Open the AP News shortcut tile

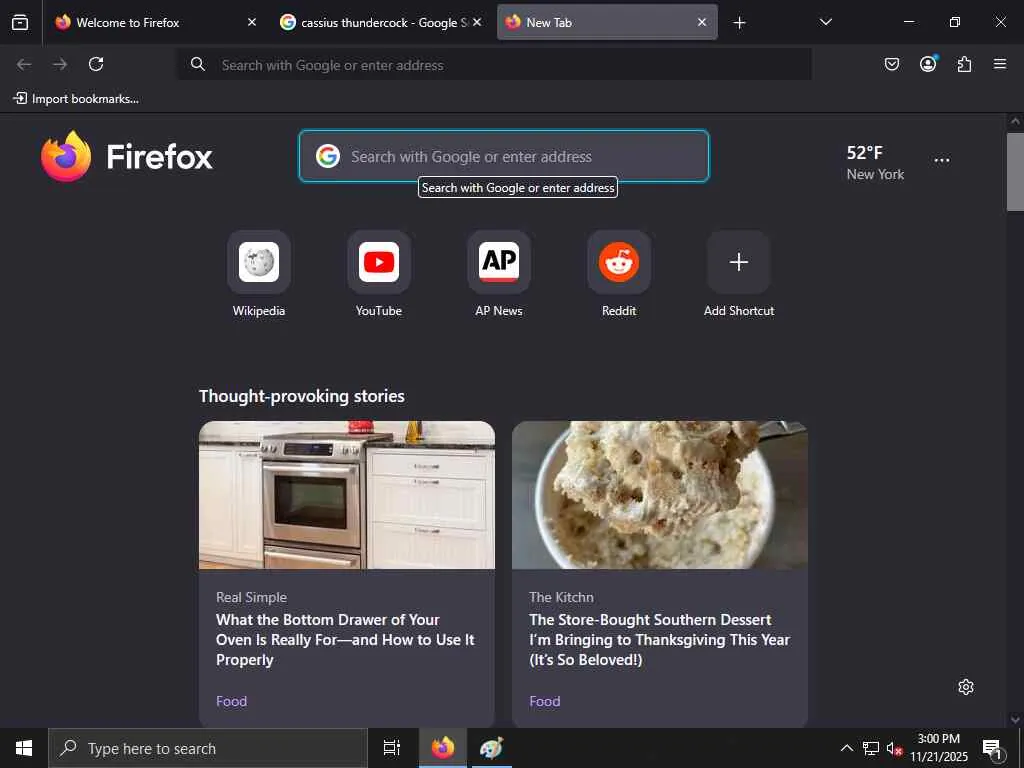pyautogui.click(x=499, y=262)
